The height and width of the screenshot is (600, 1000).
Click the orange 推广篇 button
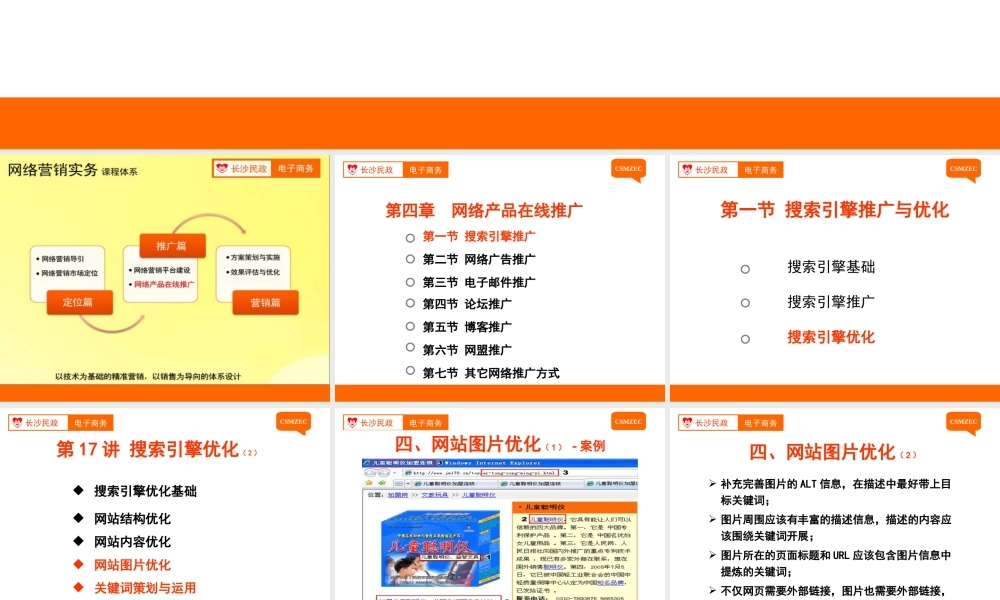pyautogui.click(x=163, y=245)
